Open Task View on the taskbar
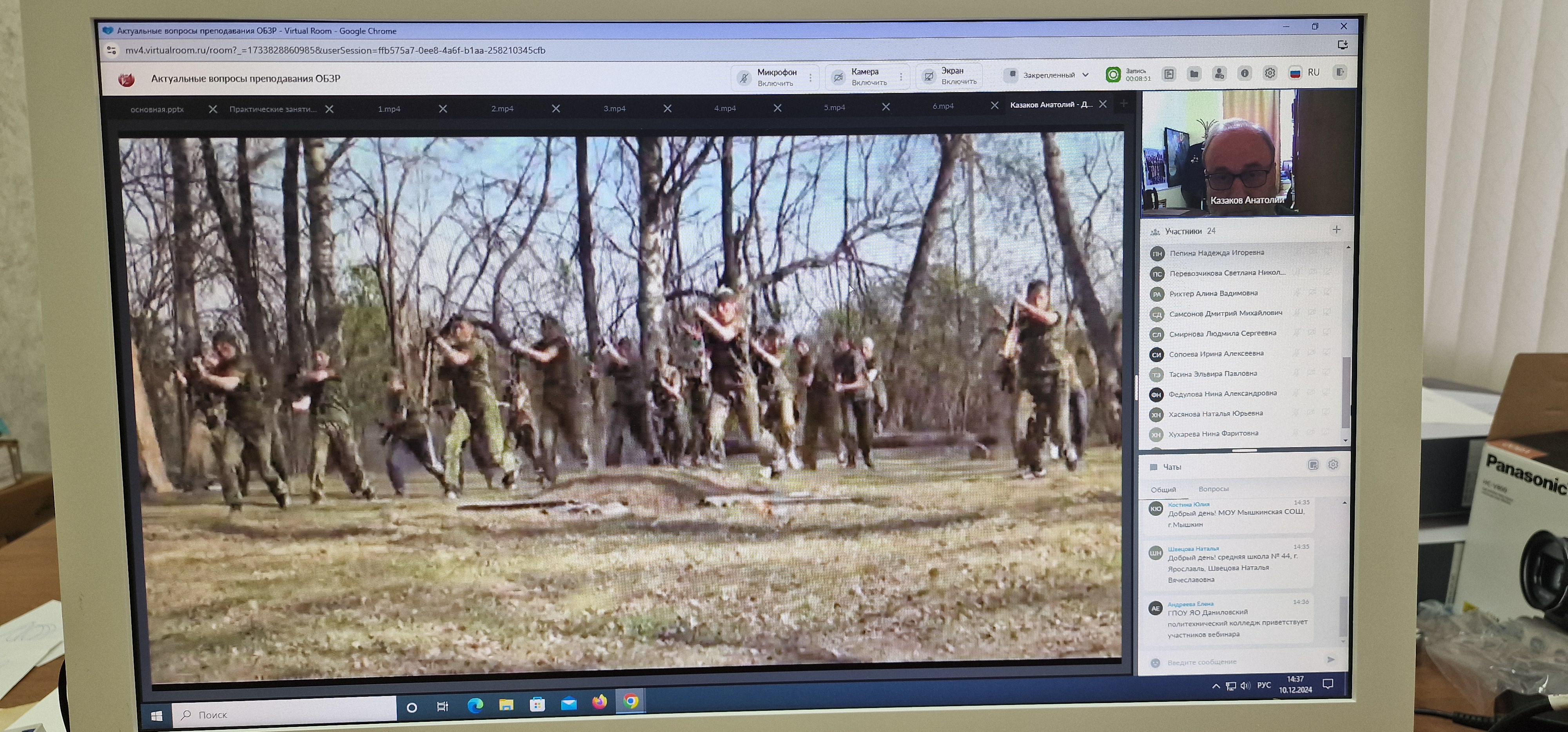 (443, 707)
